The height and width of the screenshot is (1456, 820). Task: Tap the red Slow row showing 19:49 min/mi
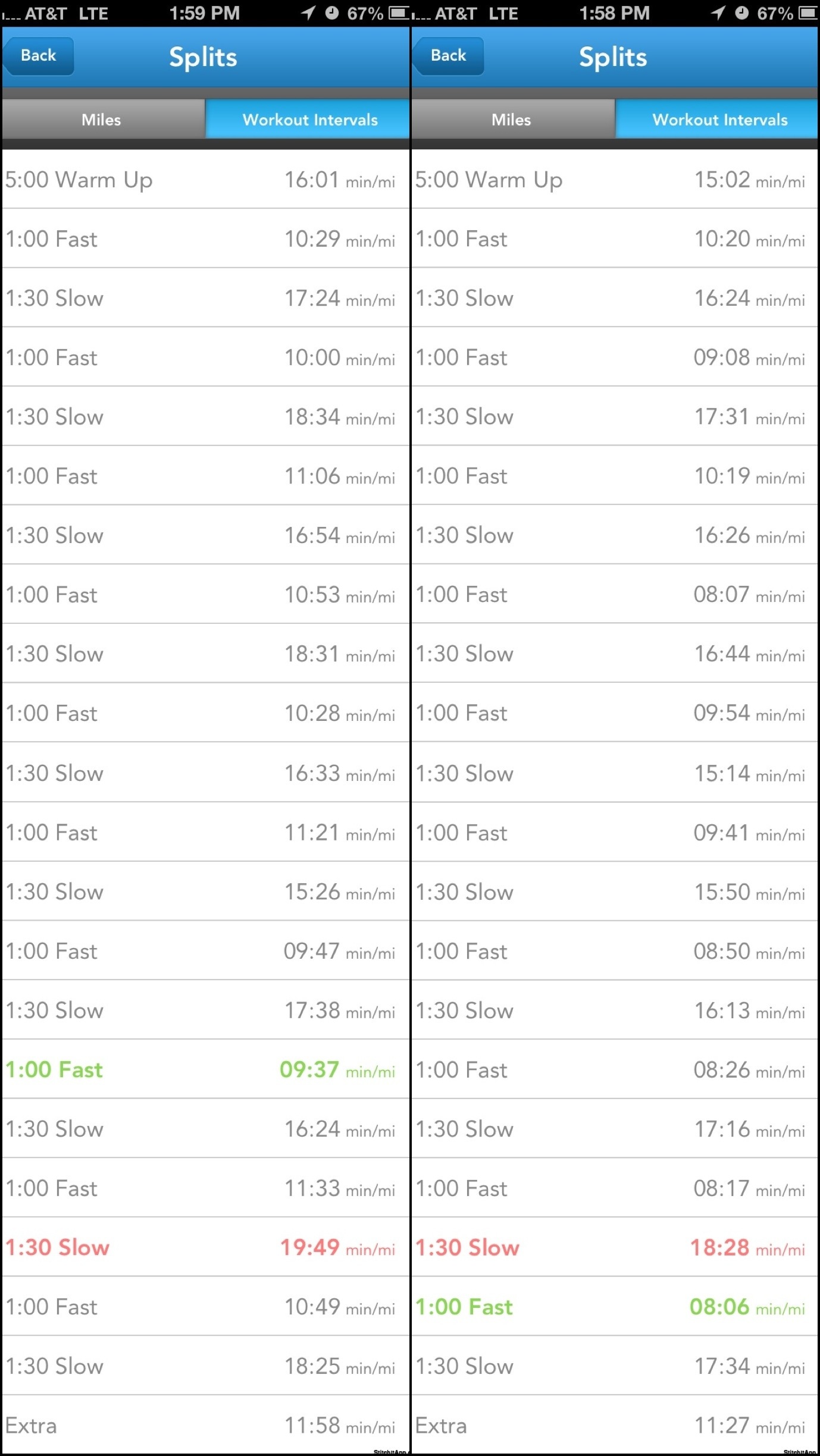205,1247
